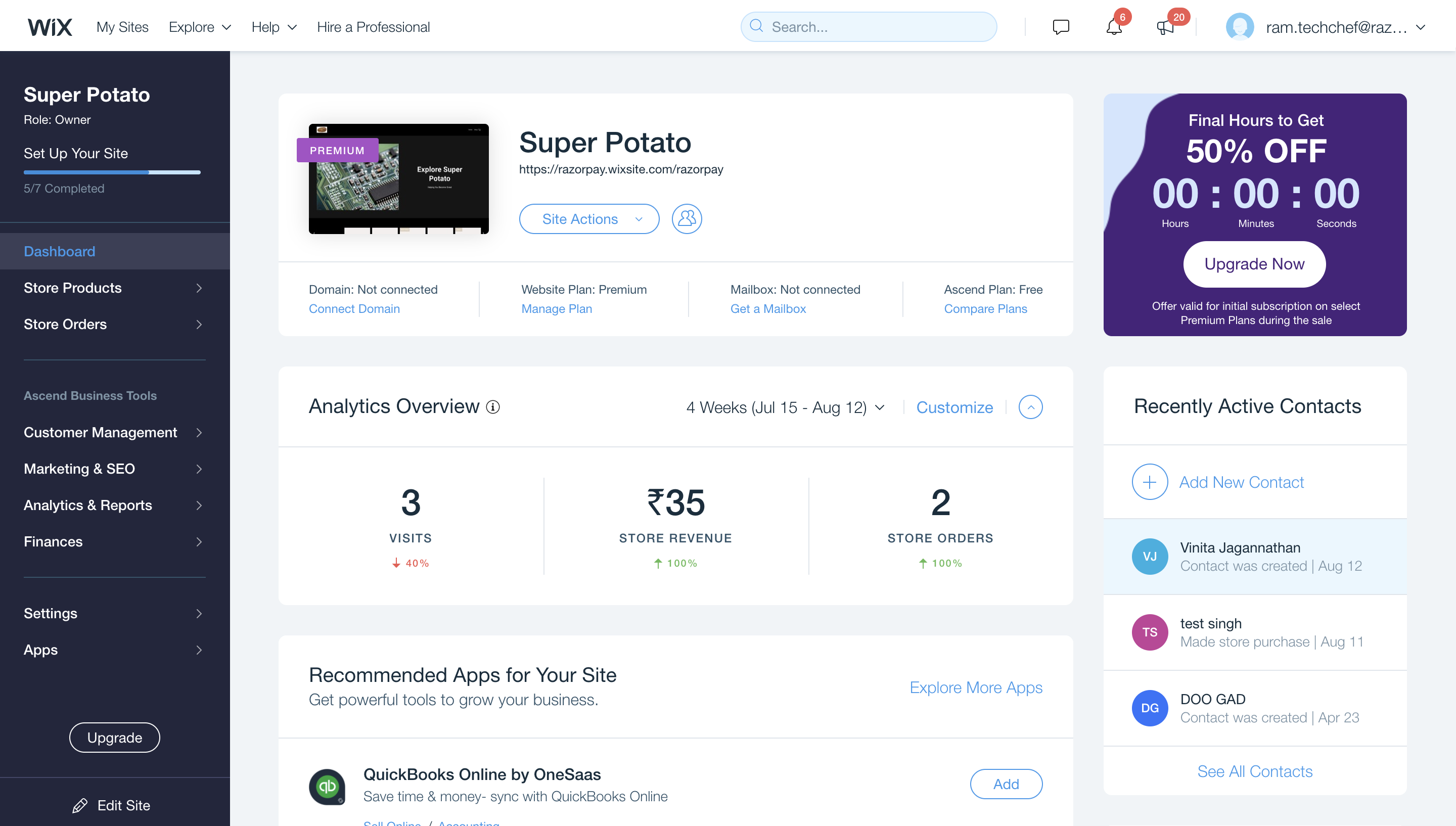Viewport: 1456px width, 826px height.
Task: Click the search magnifier icon
Action: pos(756,26)
